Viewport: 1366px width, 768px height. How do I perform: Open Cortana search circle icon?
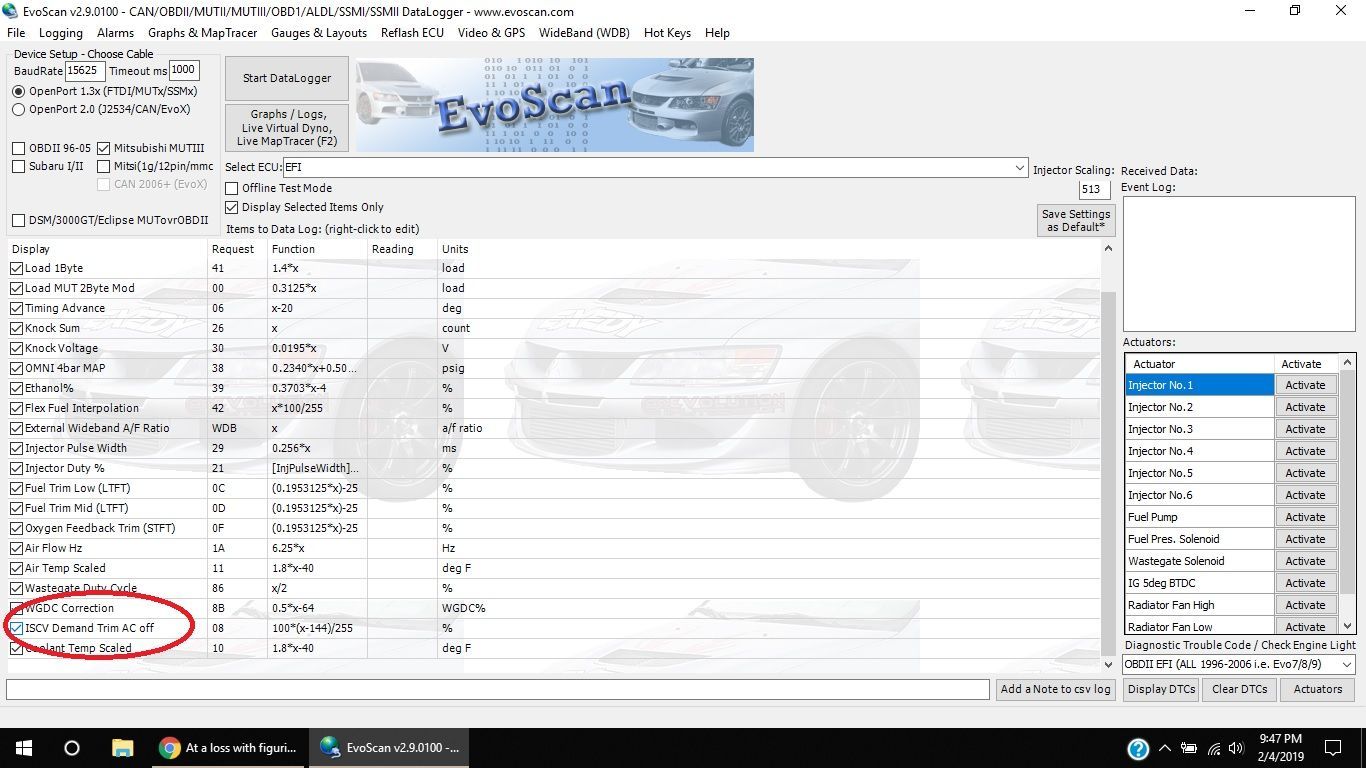[x=72, y=747]
